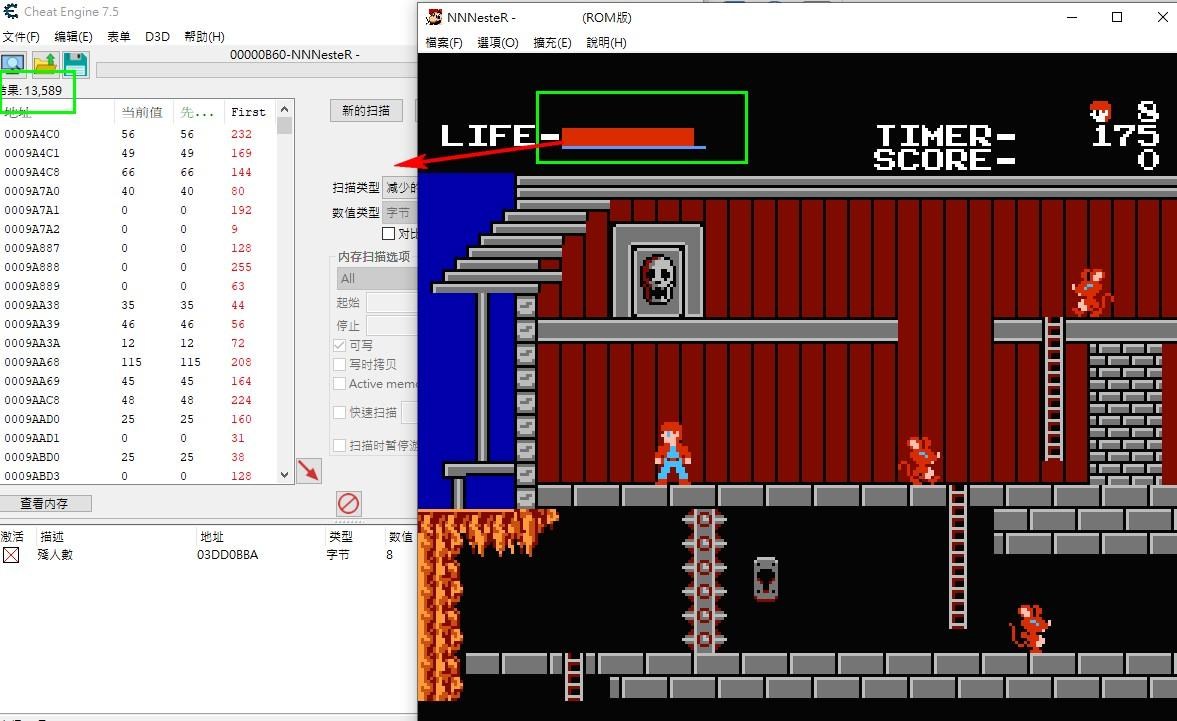Open the 帮助(H) menu
The height and width of the screenshot is (721, 1177).
(203, 36)
